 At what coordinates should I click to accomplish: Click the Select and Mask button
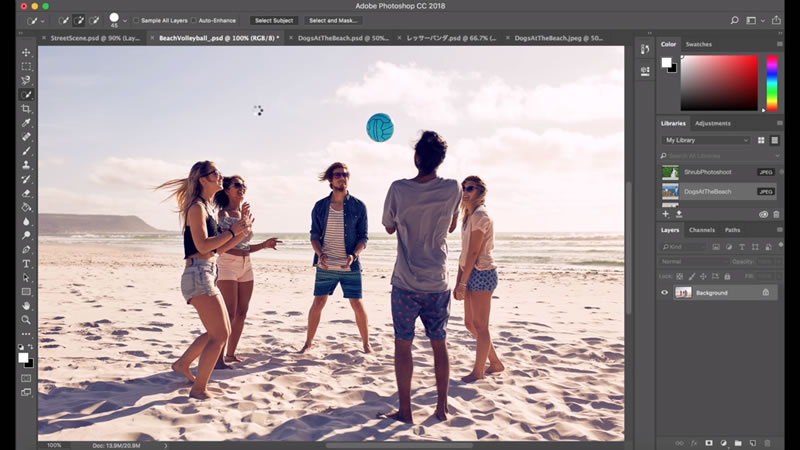click(333, 20)
